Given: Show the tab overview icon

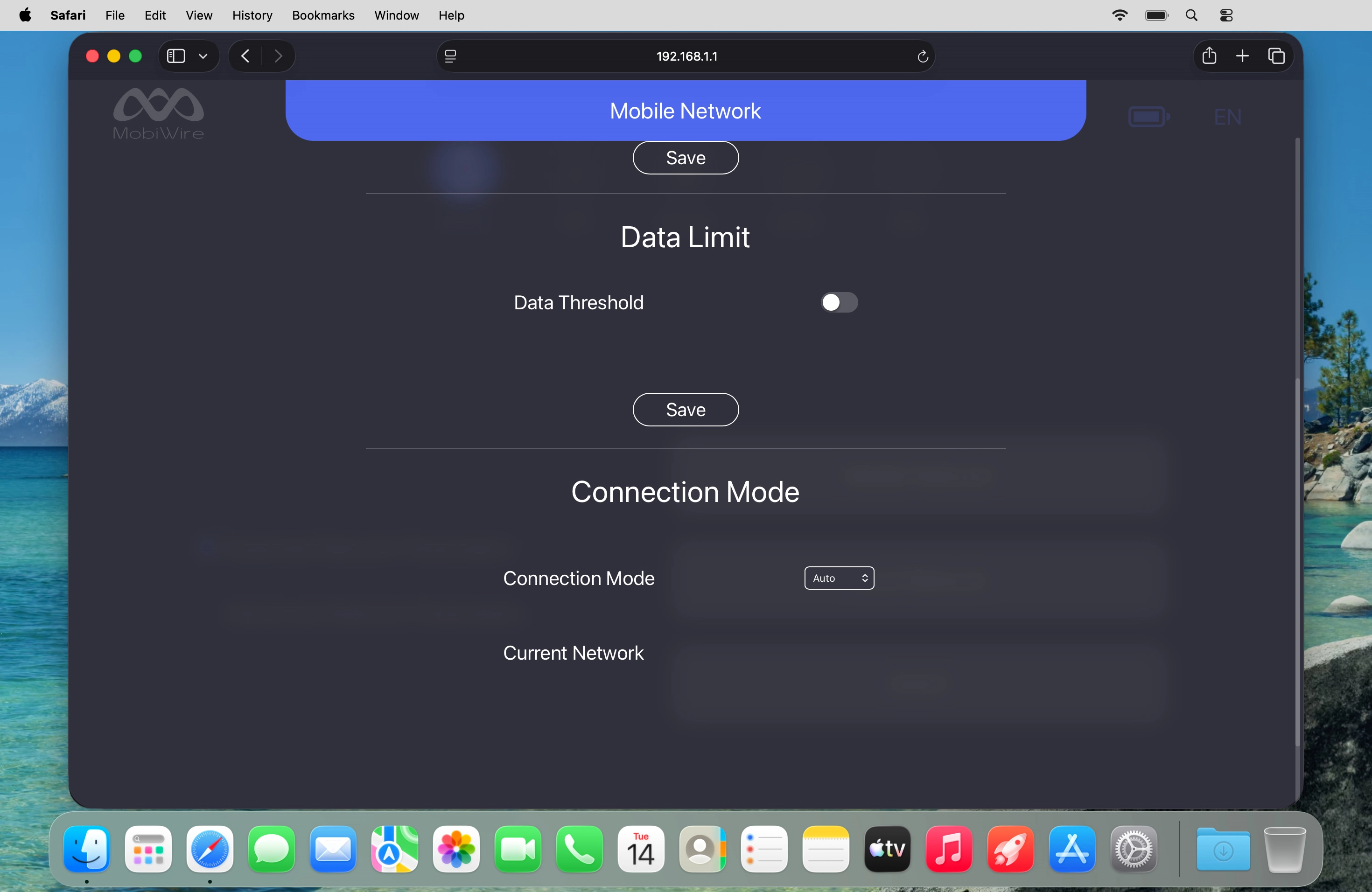Looking at the screenshot, I should 1276,56.
